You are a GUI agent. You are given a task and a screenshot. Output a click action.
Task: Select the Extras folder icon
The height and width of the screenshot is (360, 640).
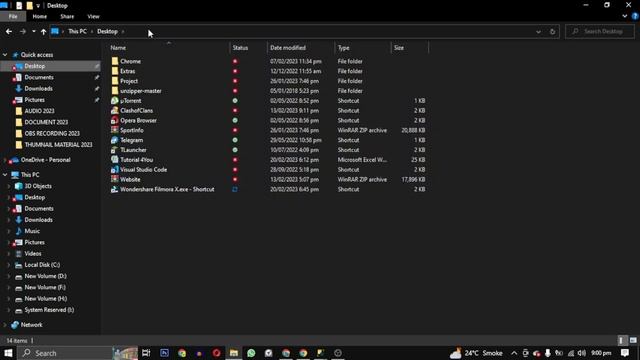[115, 71]
